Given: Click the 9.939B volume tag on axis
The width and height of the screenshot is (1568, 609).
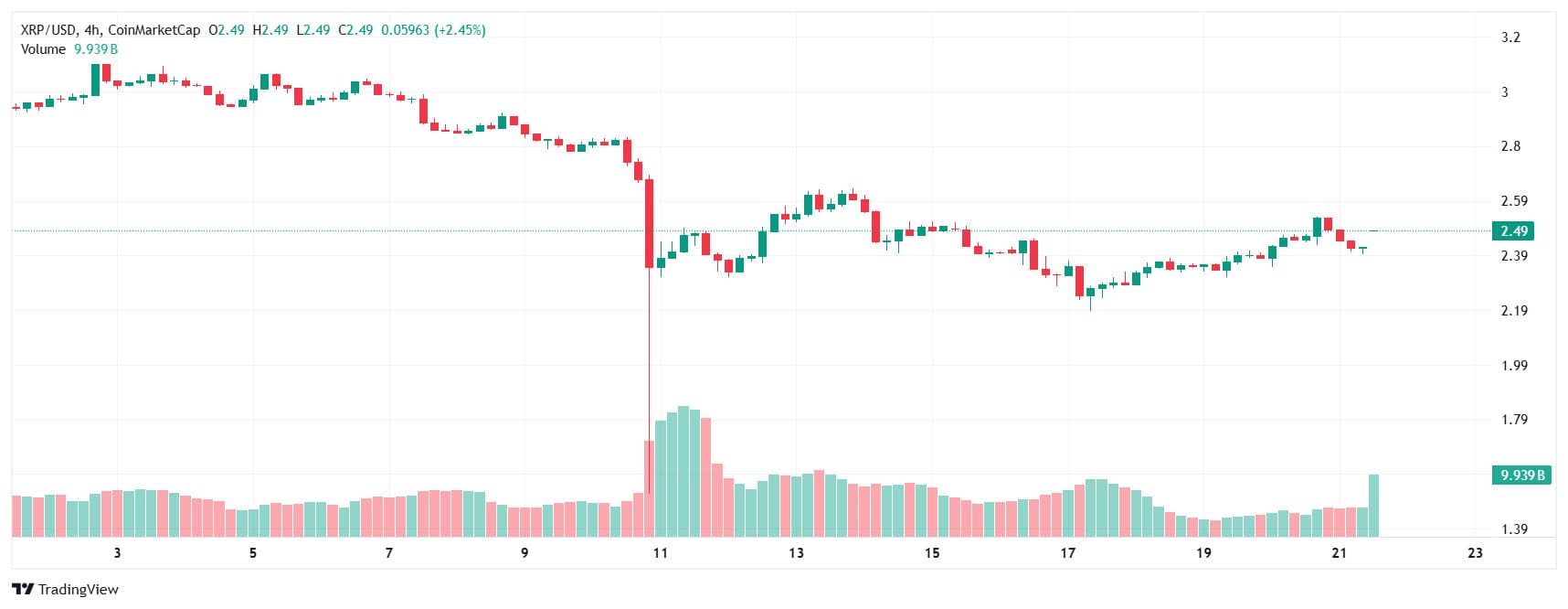Looking at the screenshot, I should 1522,475.
